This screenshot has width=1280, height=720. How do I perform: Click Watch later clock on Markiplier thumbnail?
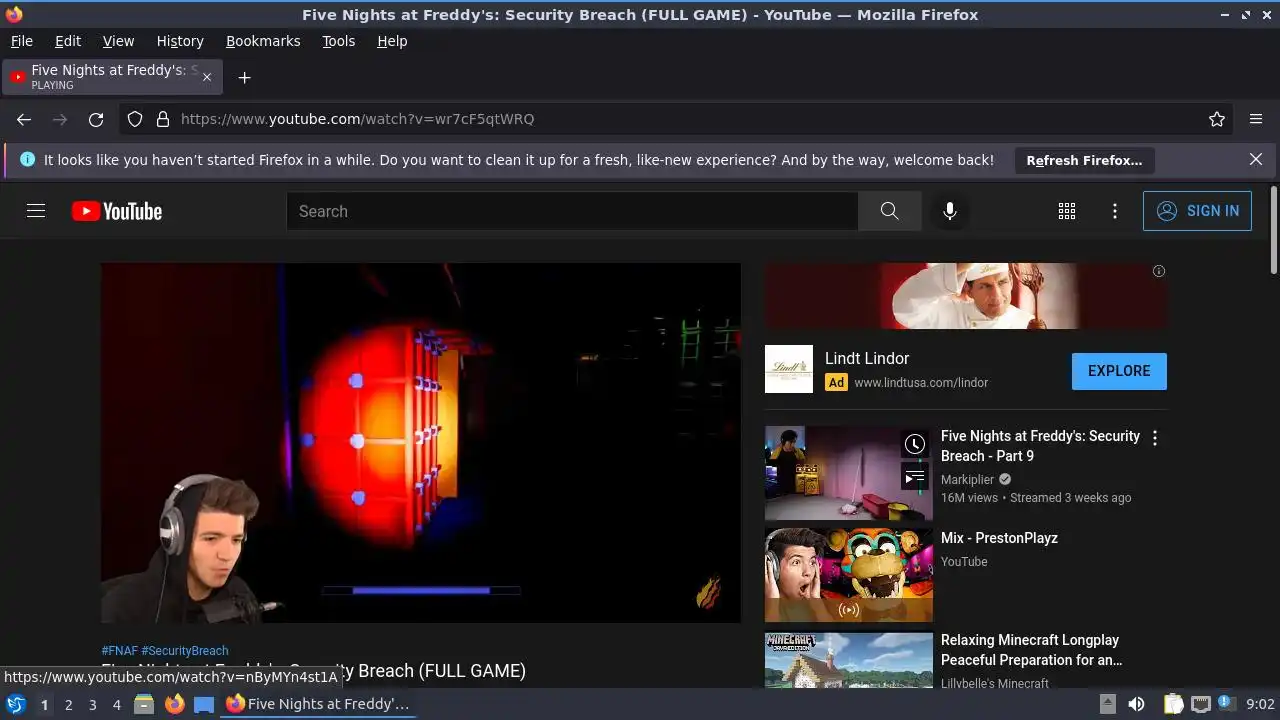tap(915, 444)
